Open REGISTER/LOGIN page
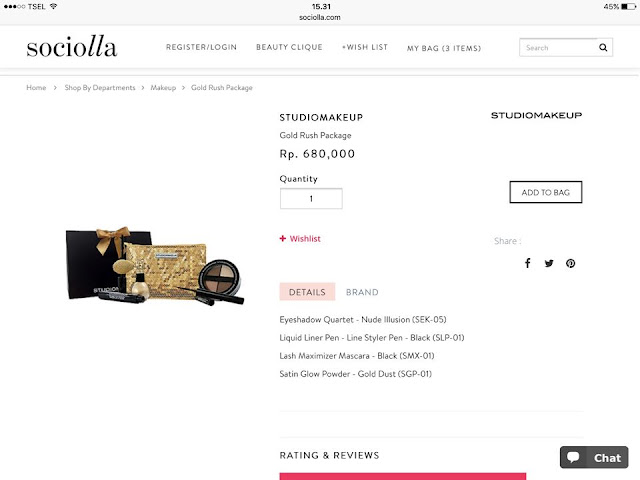 [x=201, y=47]
